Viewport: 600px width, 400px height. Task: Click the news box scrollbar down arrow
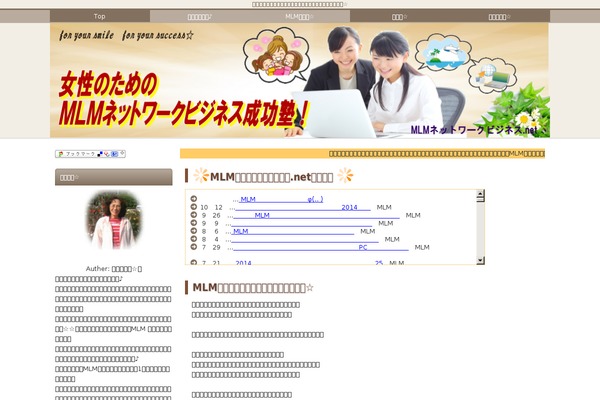[x=480, y=261]
